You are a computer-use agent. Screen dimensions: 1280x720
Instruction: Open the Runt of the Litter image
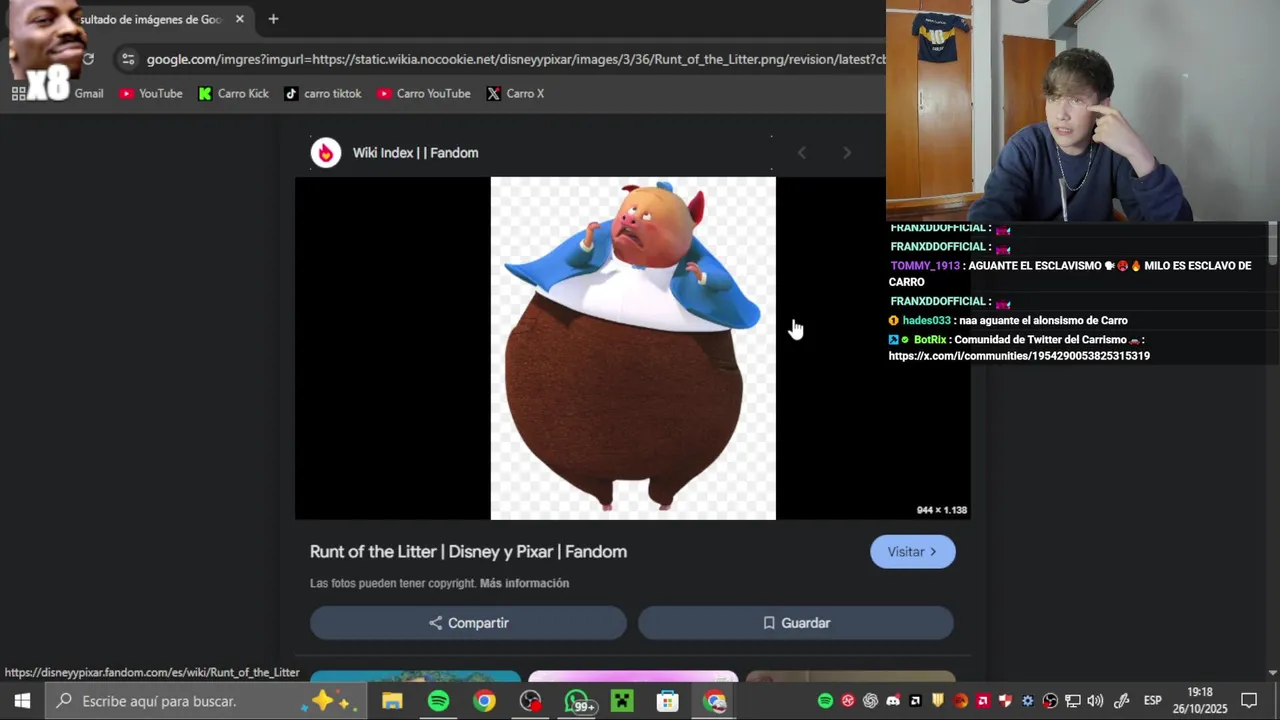[633, 348]
